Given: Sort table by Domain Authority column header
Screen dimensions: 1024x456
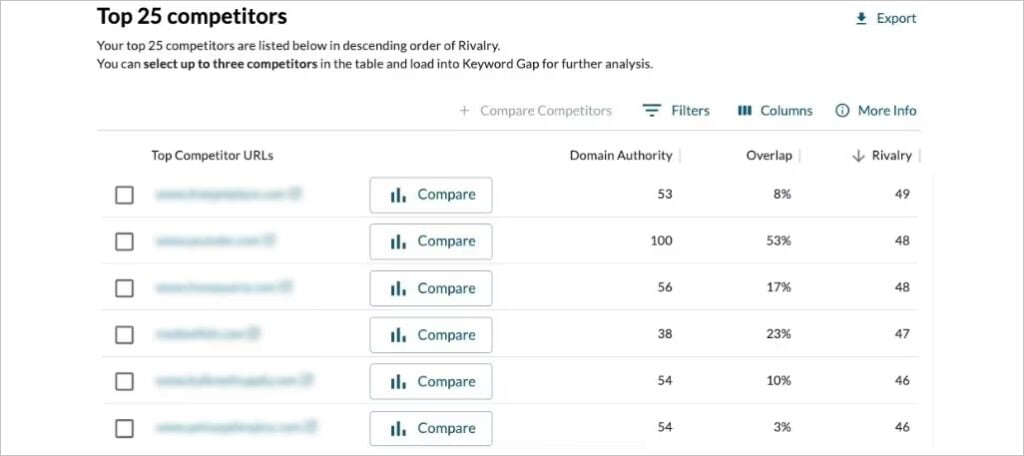Looking at the screenshot, I should [x=620, y=155].
